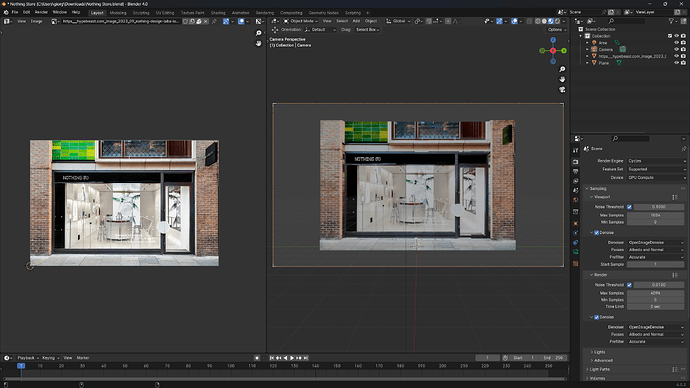Viewport: 690px width, 388px height.
Task: Play the animation forward
Action: (292, 358)
